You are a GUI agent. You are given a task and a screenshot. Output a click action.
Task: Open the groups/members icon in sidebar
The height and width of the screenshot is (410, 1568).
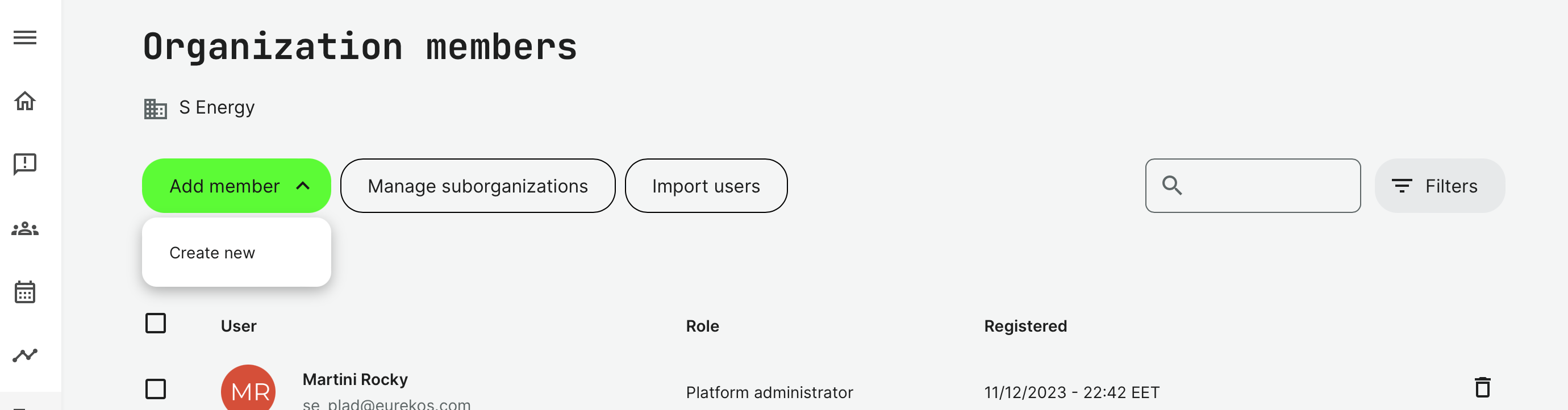pos(25,229)
